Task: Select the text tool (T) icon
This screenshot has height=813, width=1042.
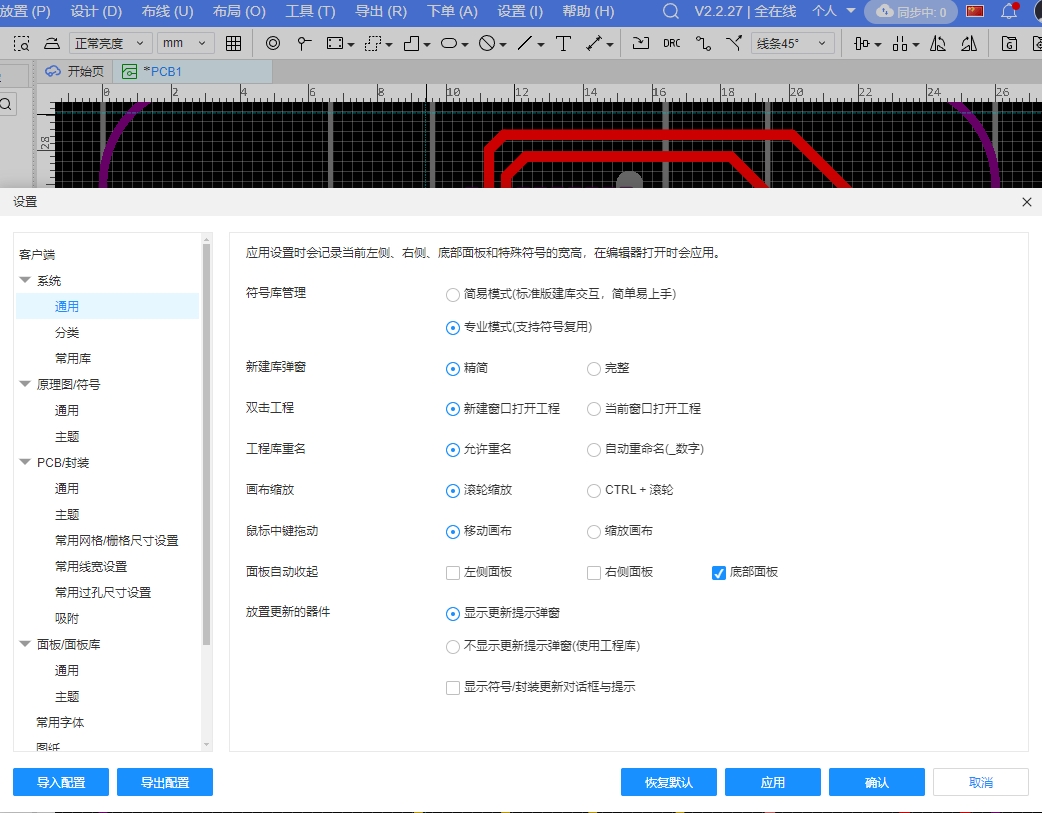Action: point(564,44)
